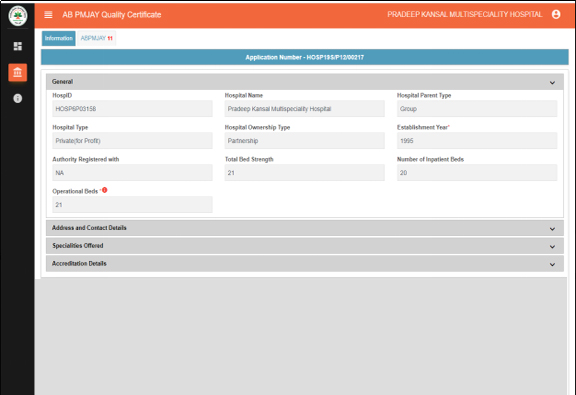Click the red alert icon beside Operational Beds

click(x=105, y=190)
